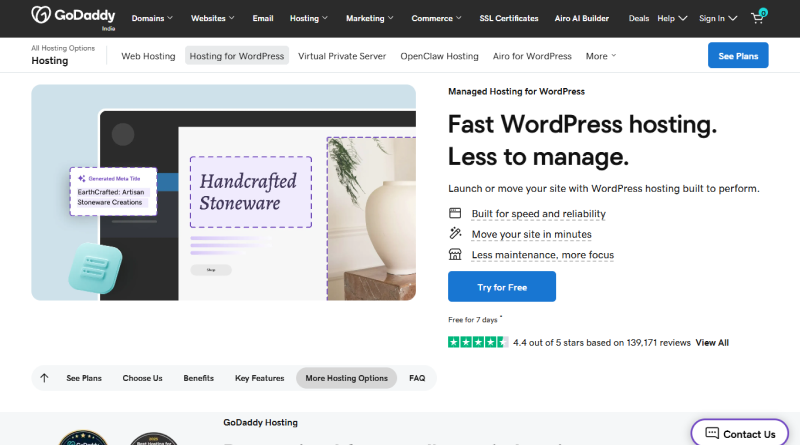Click the See Plans blue button
Screen dimensions: 800x445
click(x=738, y=56)
